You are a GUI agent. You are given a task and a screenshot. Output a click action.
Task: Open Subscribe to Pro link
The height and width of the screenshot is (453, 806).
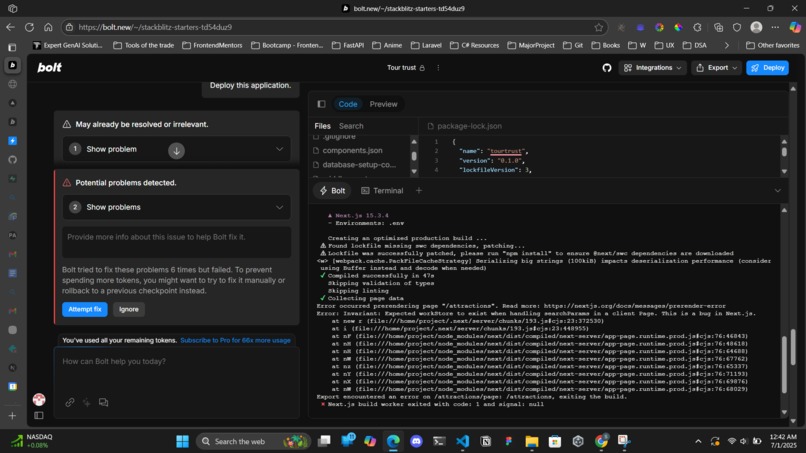(235, 340)
